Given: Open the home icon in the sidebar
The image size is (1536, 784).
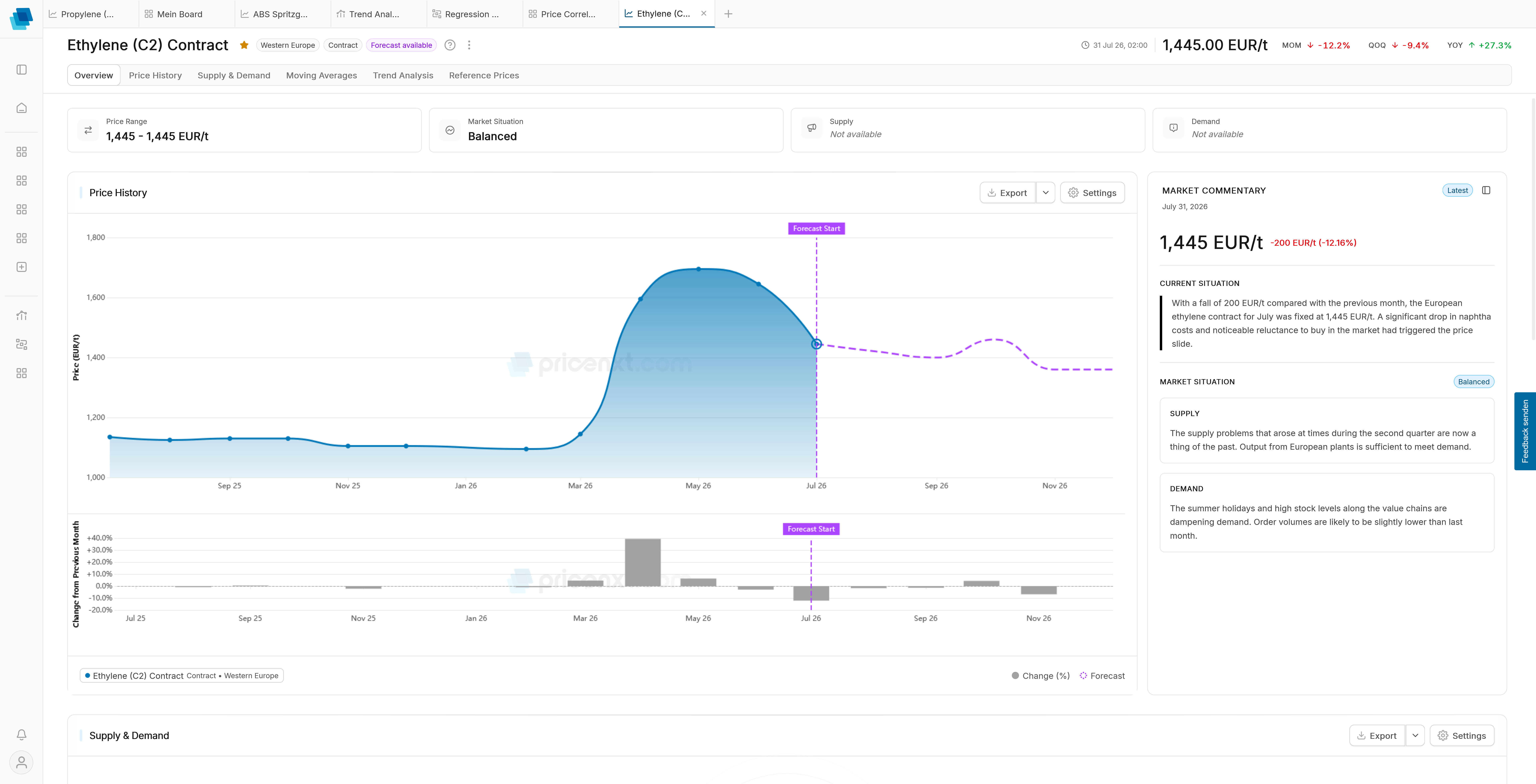Looking at the screenshot, I should click(x=21, y=108).
